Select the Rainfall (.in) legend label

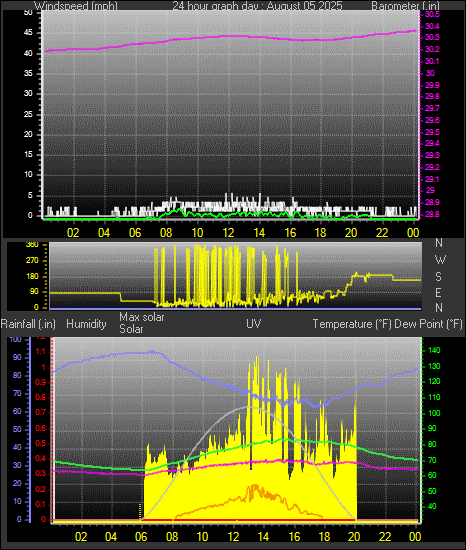[28, 324]
